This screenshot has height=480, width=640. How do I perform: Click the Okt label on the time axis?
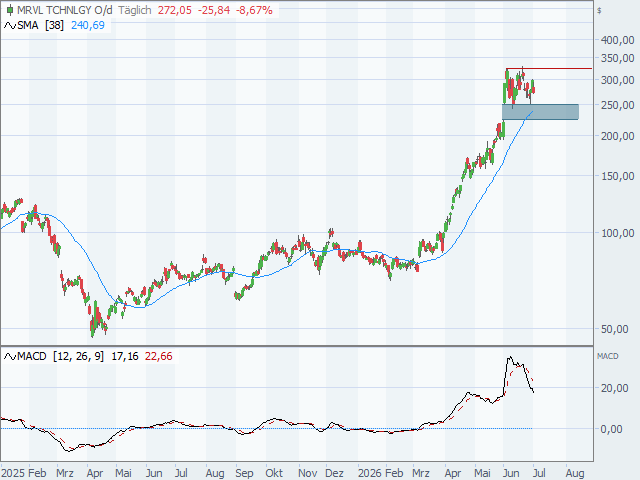click(x=274, y=473)
